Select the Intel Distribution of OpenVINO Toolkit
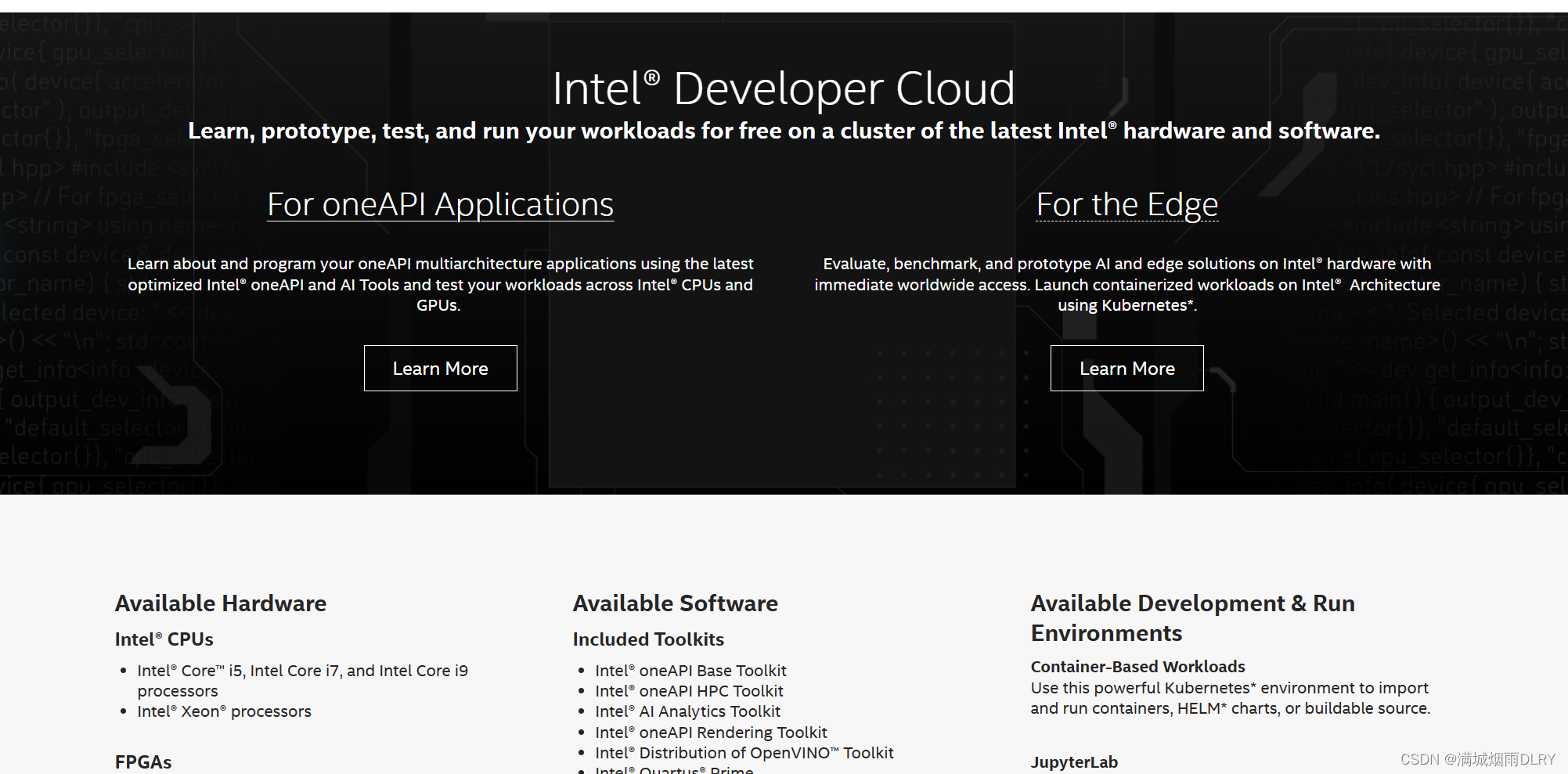1568x774 pixels. point(744,753)
